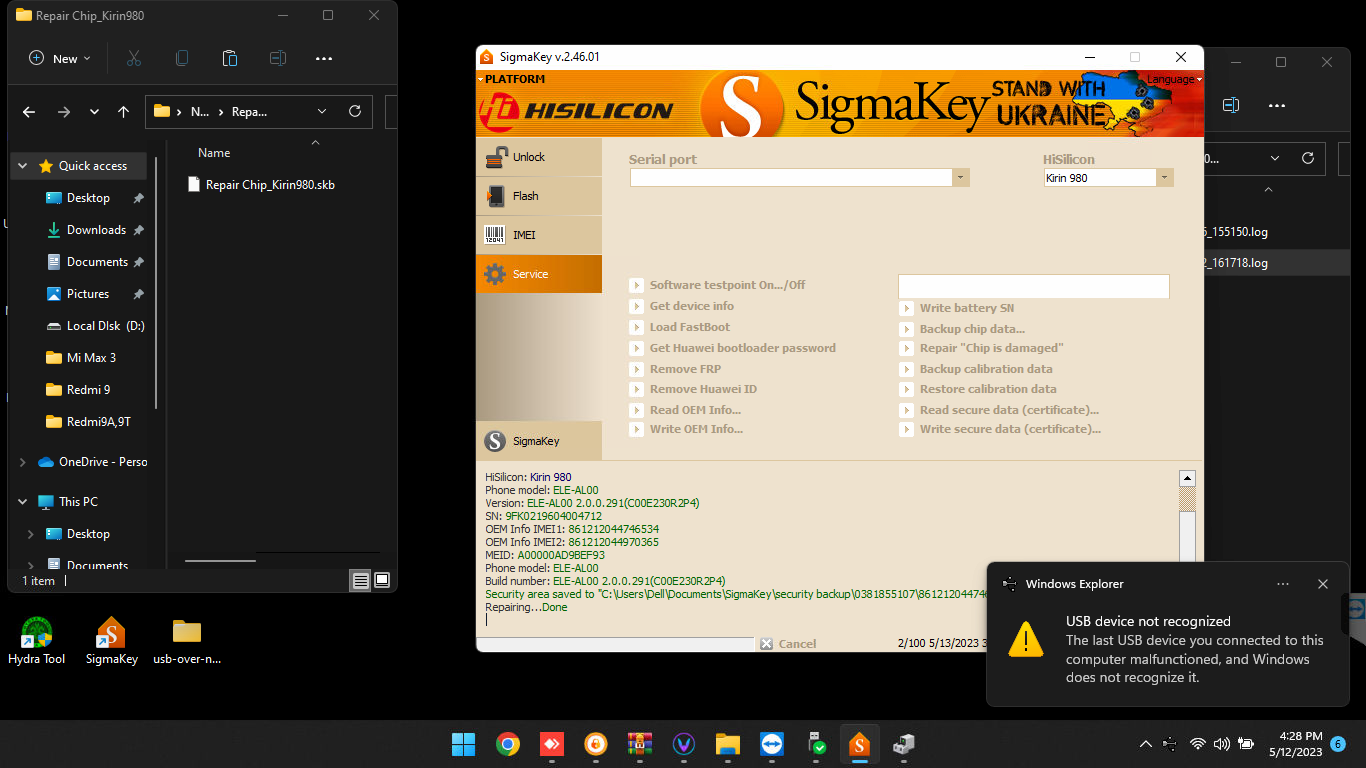Click the Name column header
1366x768 pixels.
(x=214, y=153)
